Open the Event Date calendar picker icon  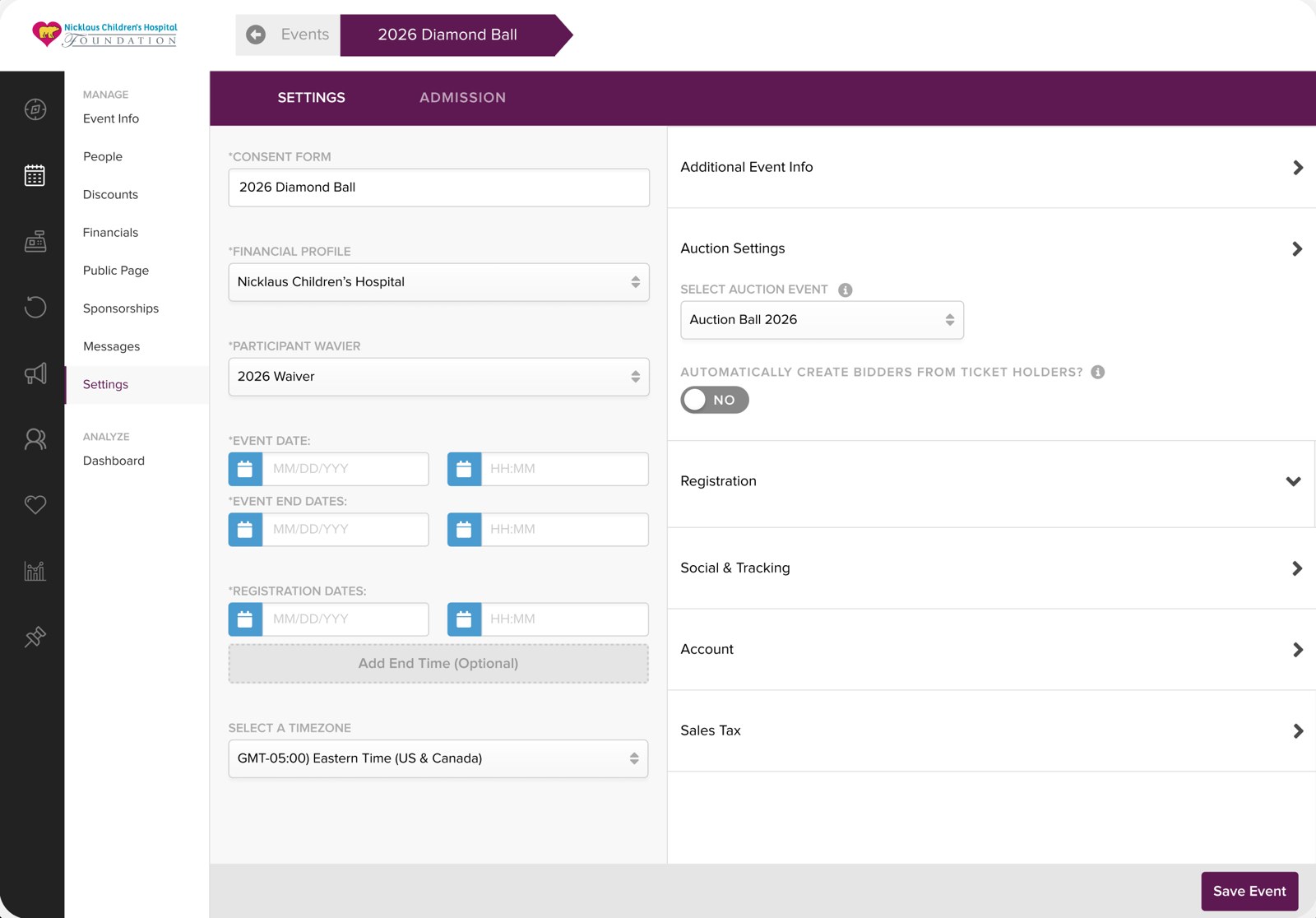click(x=245, y=469)
